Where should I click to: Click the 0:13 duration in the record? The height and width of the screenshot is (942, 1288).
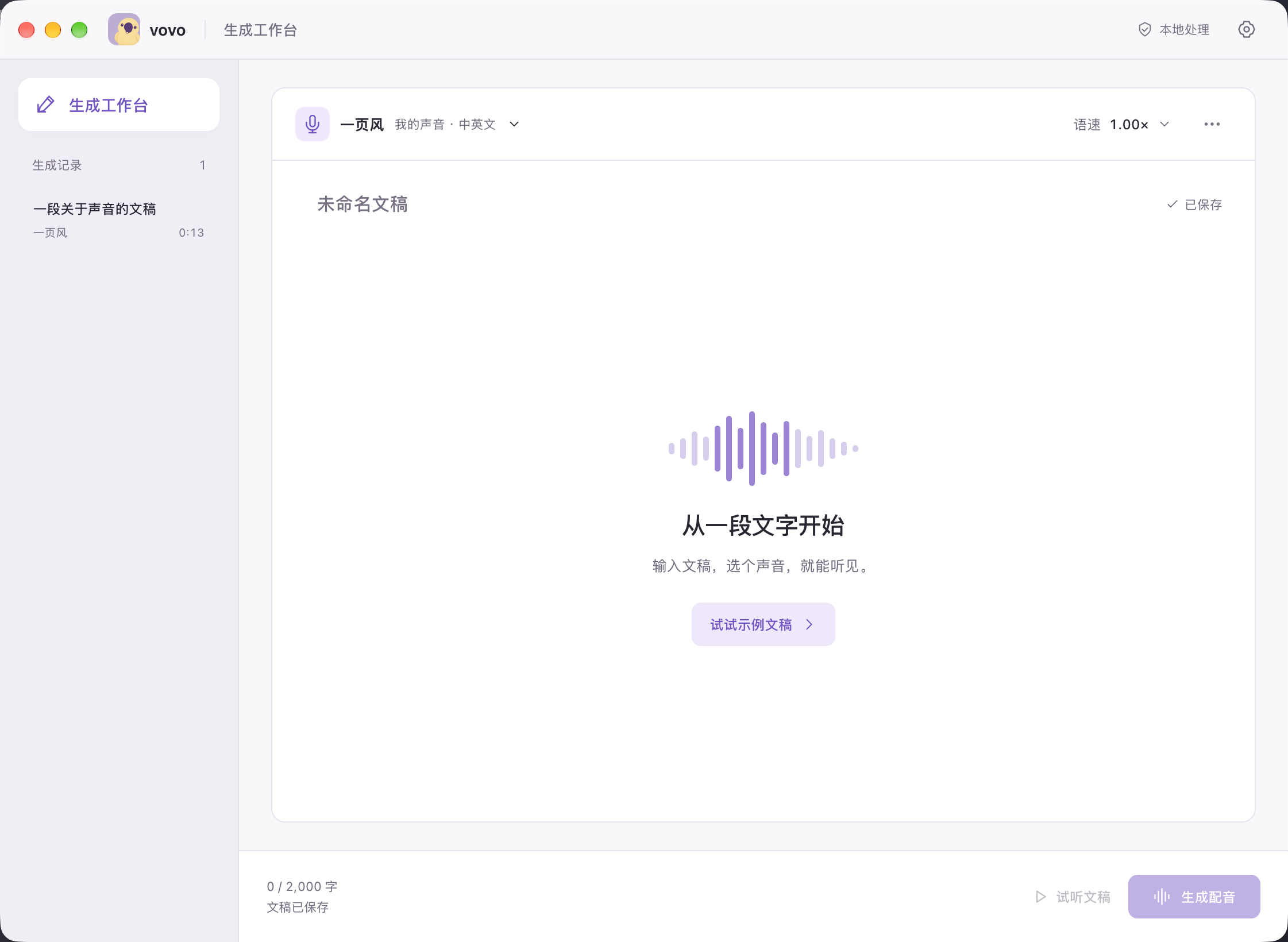point(191,233)
